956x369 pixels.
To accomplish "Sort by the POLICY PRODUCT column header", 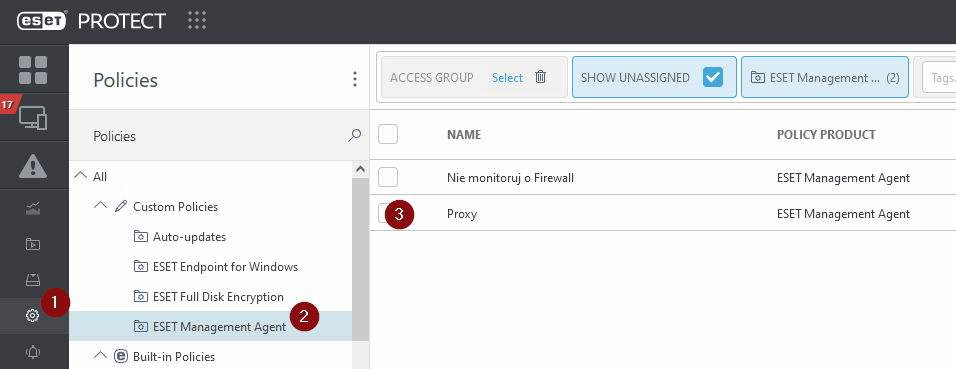I will (x=826, y=134).
